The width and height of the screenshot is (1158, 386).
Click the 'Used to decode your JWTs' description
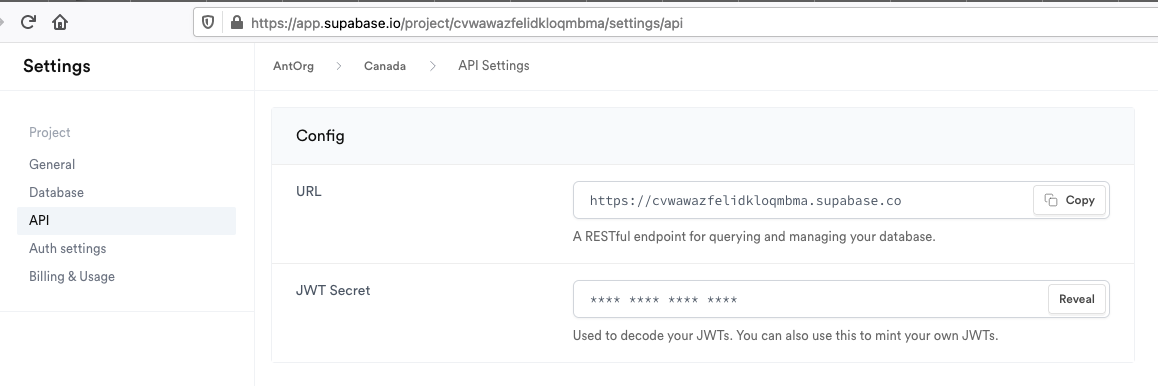786,336
